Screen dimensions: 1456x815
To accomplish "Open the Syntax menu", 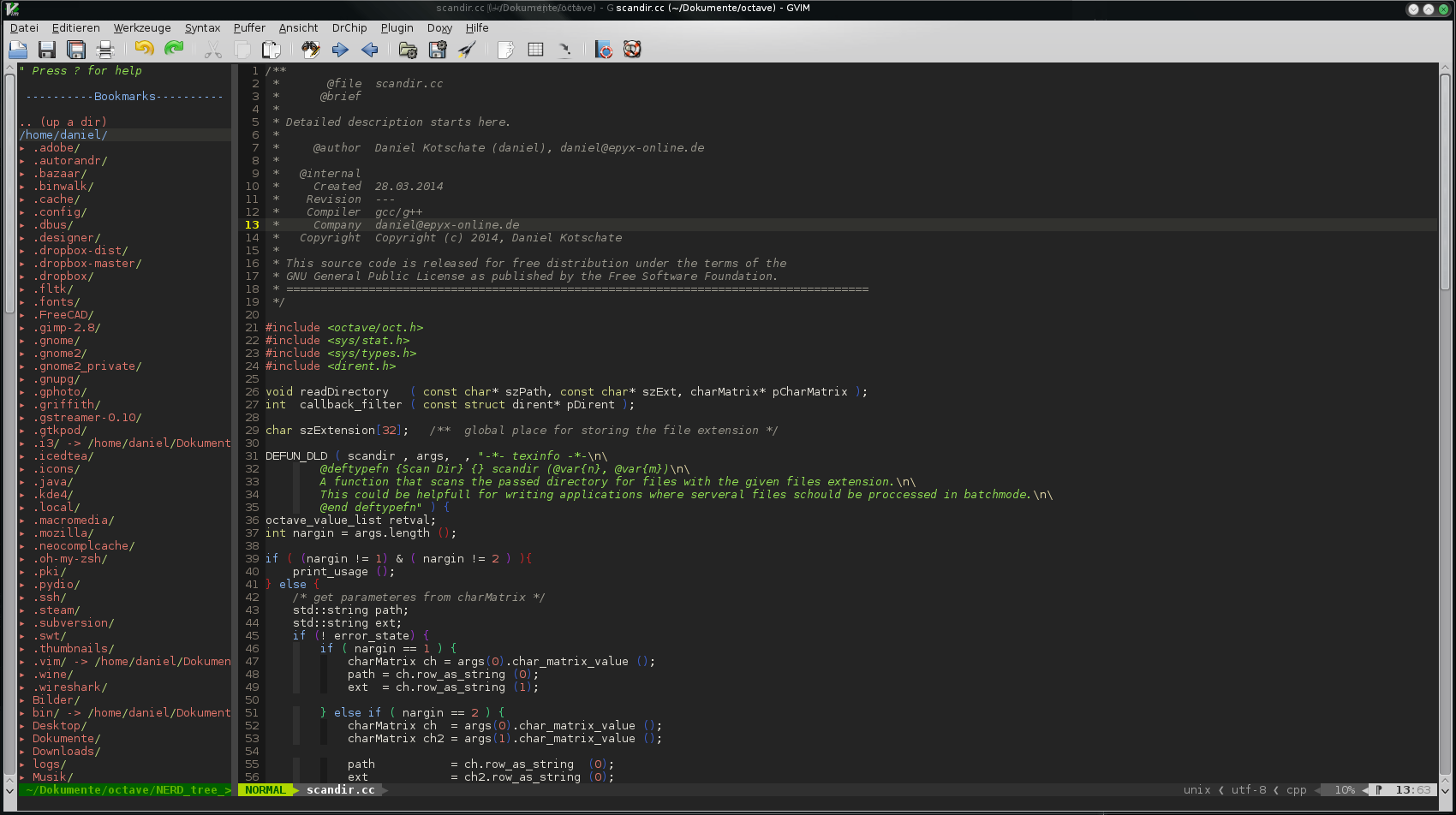I will [x=202, y=28].
